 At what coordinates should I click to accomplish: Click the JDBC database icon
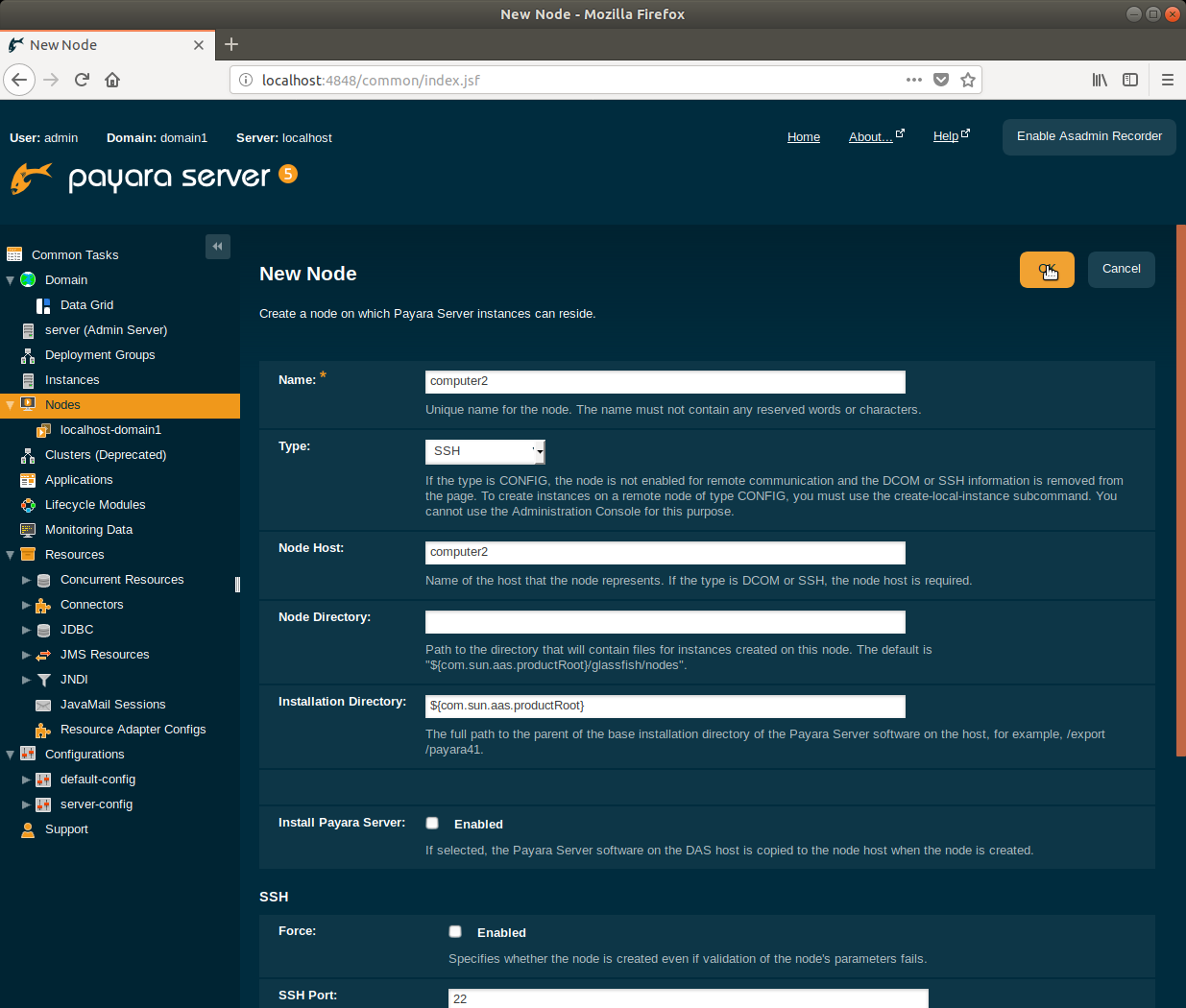43,630
